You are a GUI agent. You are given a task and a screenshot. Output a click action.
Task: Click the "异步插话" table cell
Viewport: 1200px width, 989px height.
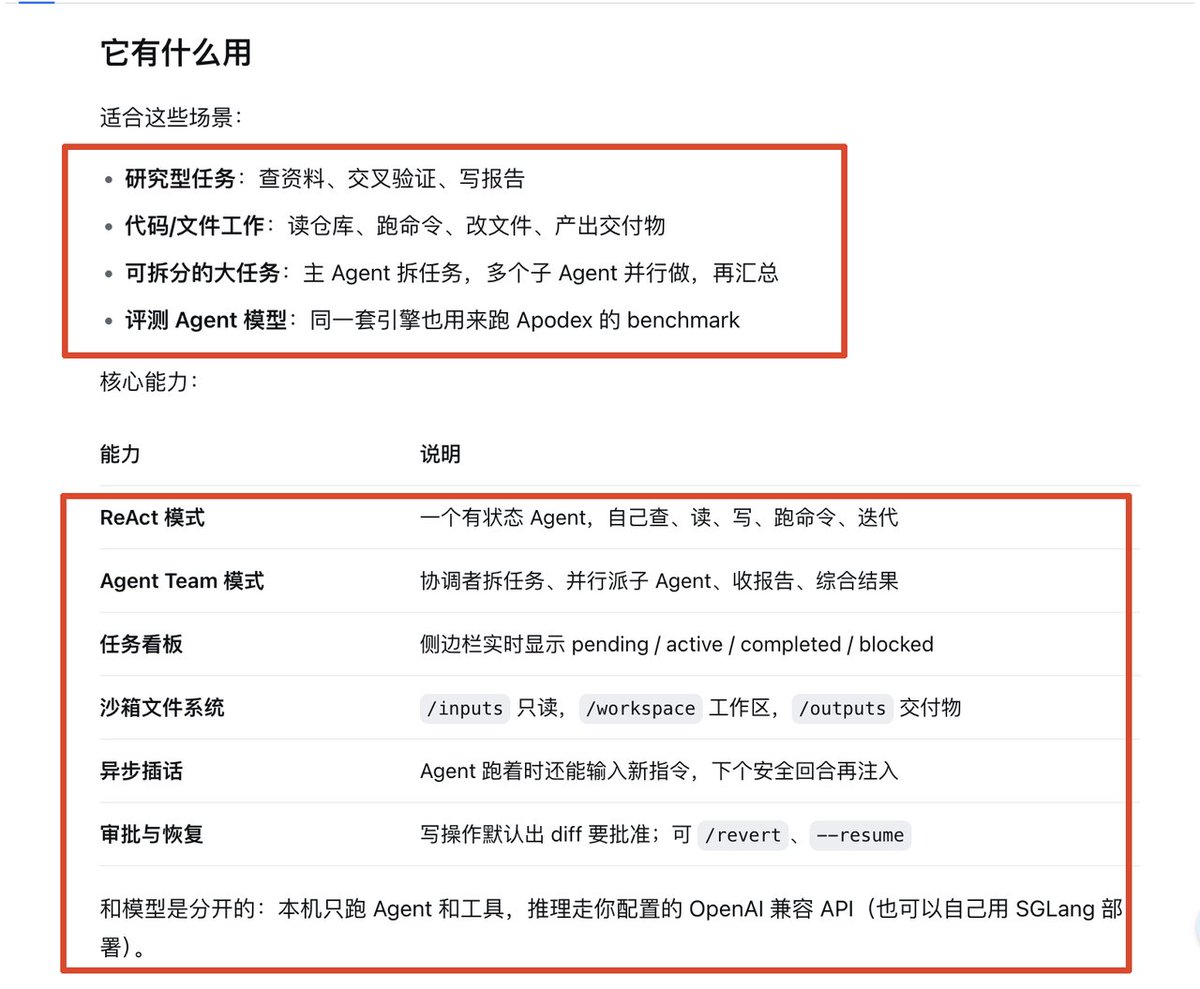tap(141, 771)
